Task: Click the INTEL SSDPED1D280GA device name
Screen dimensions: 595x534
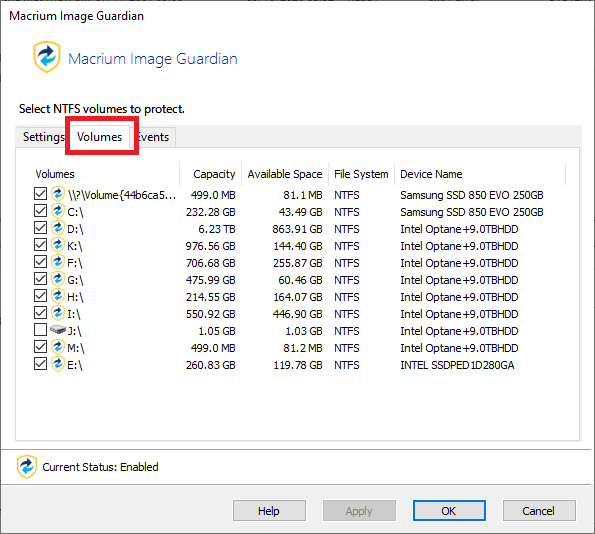Action: [x=457, y=365]
